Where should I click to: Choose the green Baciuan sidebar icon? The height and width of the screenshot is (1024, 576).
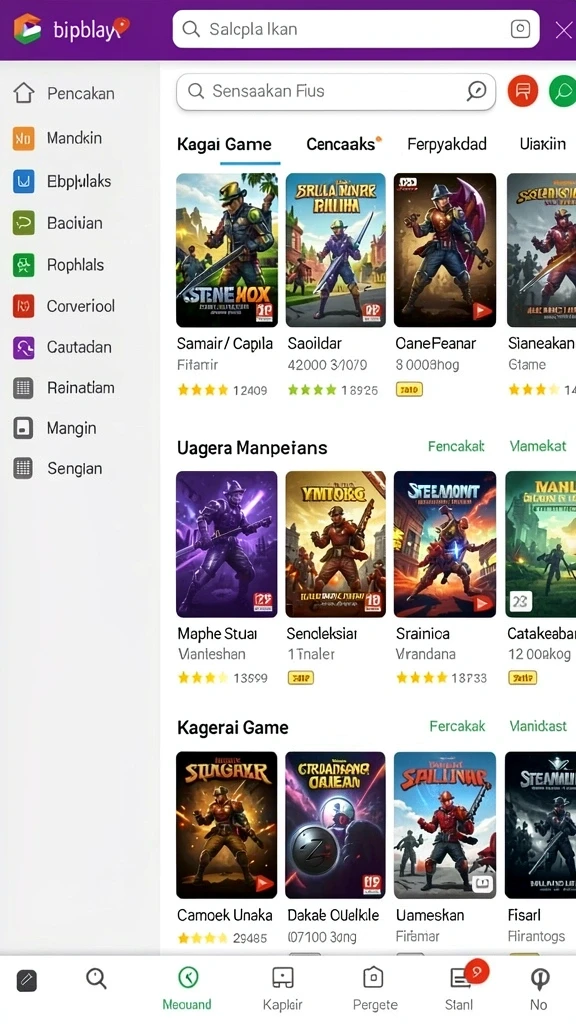click(24, 223)
